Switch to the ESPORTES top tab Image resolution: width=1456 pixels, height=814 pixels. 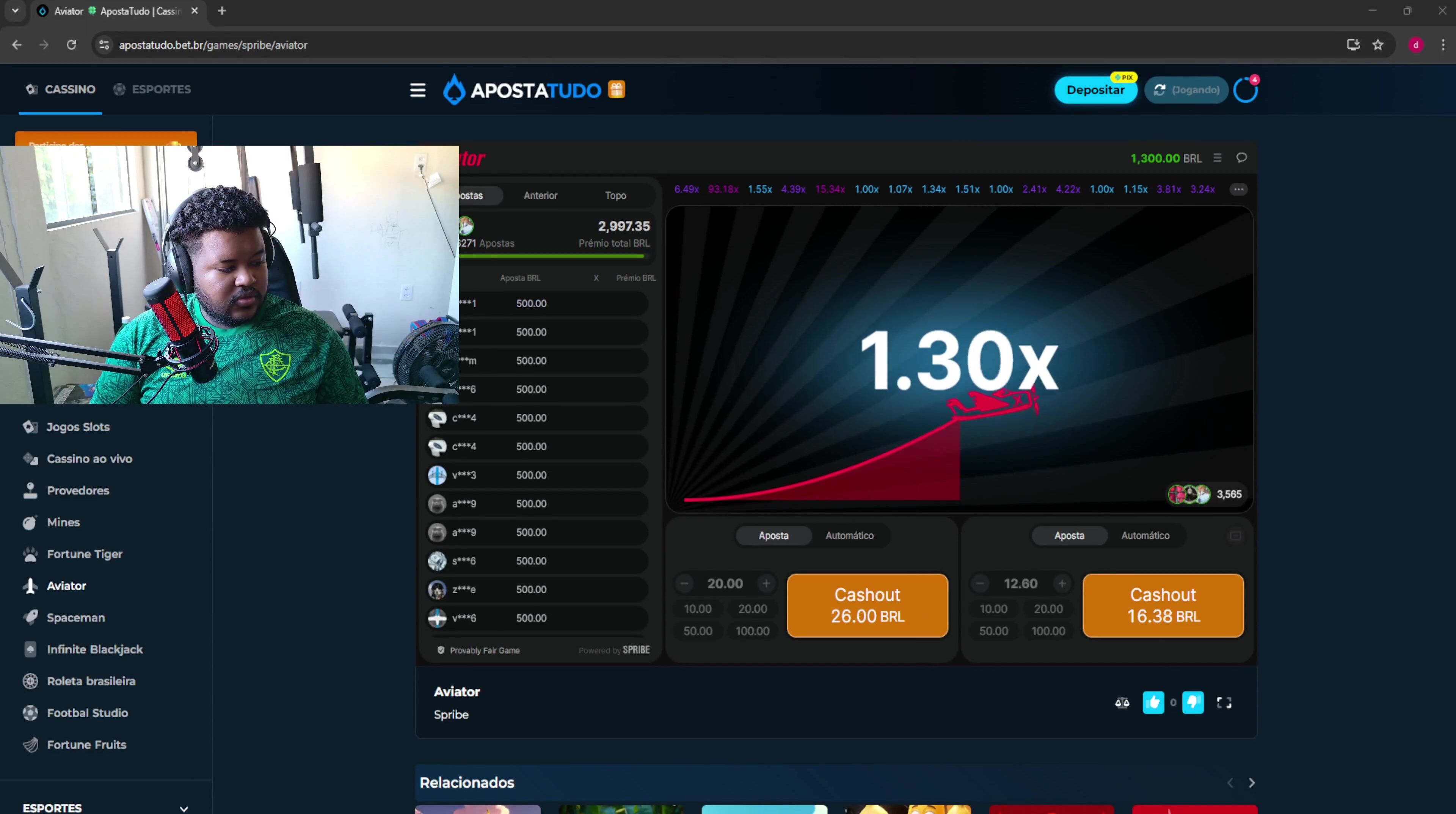point(152,89)
